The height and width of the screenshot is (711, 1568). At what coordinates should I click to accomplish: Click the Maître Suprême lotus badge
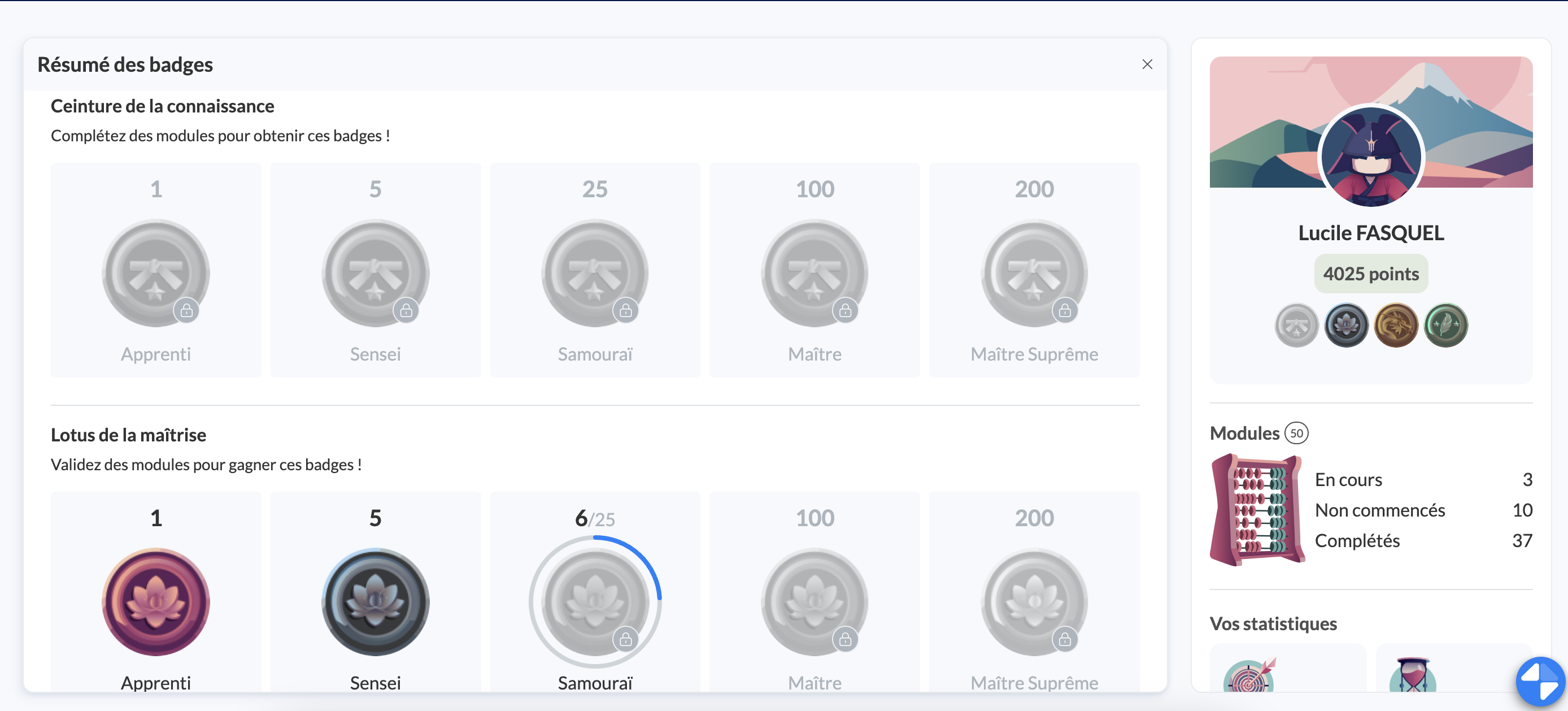click(1034, 601)
